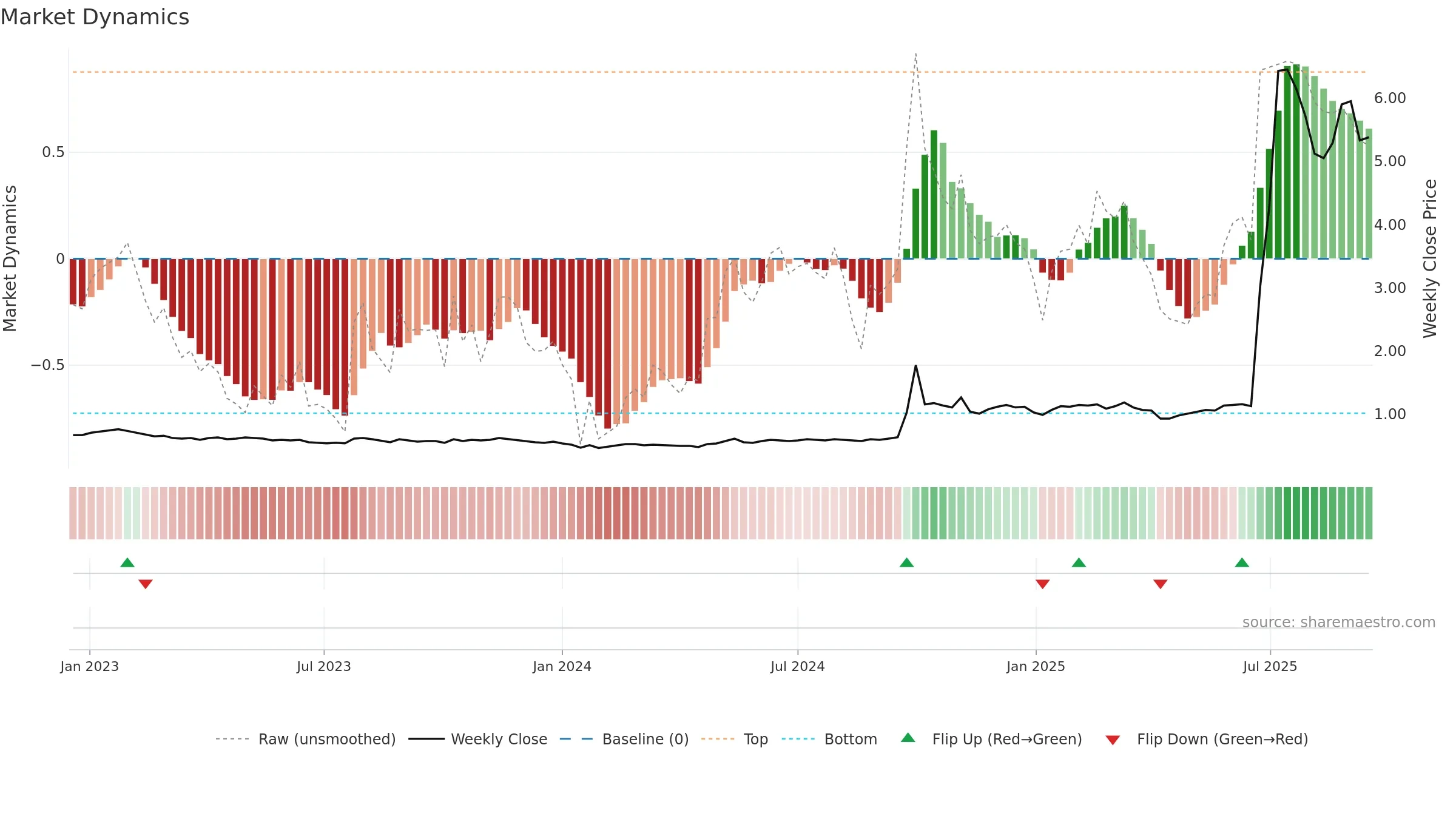Toggle Flip Down (Green→Red) legend entry
Viewport: 1456px width, 819px height.
point(1206,739)
